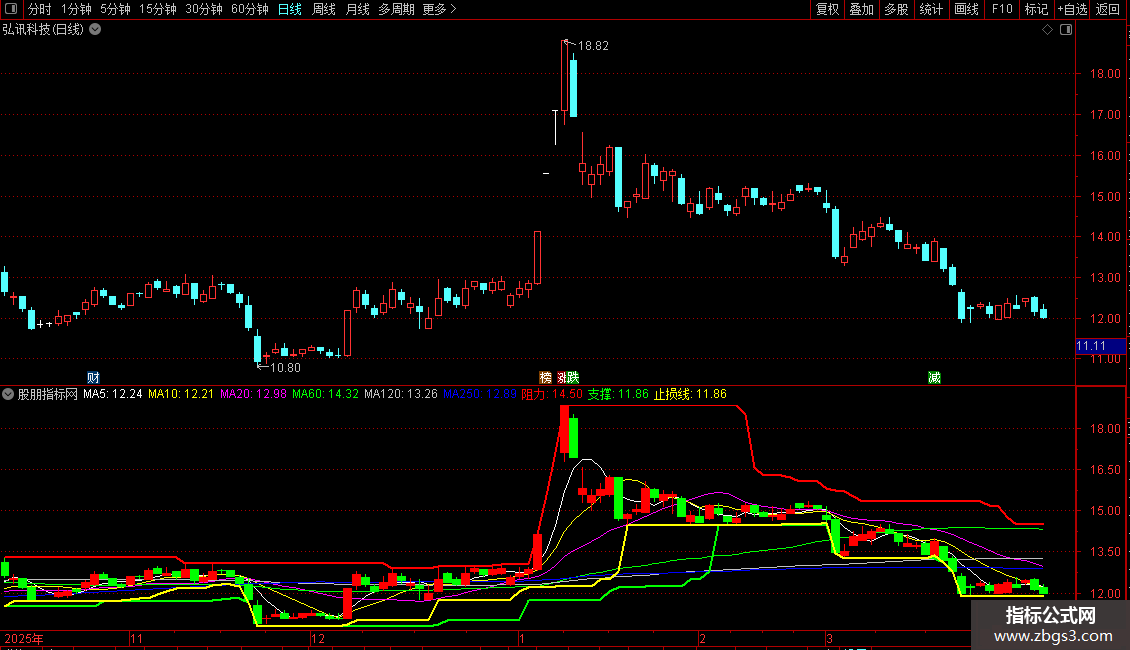Click the 支撑: 11.86 support value
The height and width of the screenshot is (650, 1130).
point(618,394)
